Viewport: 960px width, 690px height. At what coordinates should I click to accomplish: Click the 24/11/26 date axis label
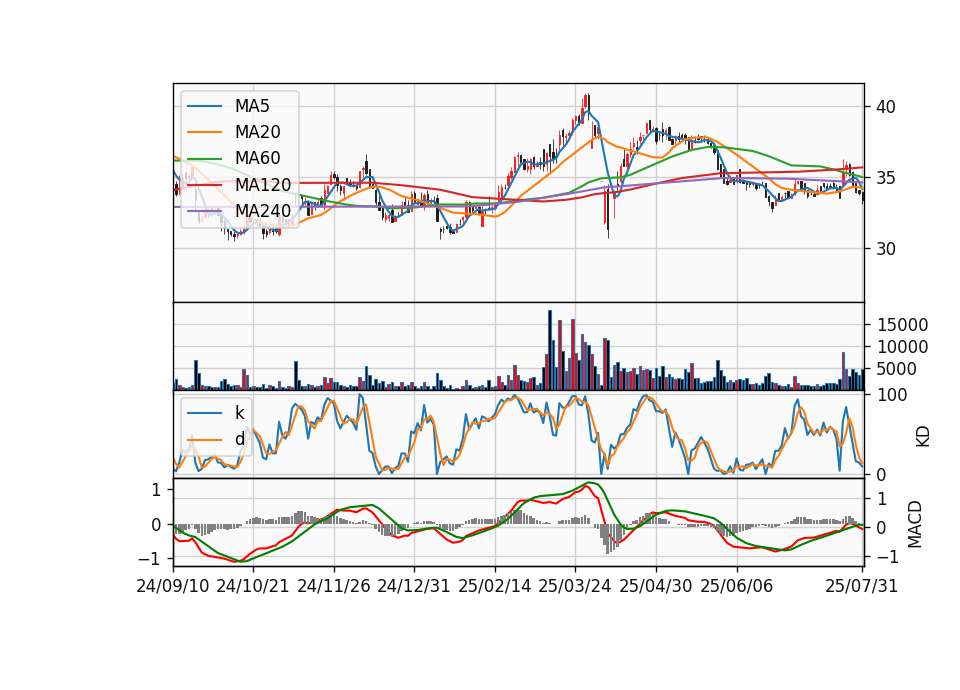tap(334, 586)
